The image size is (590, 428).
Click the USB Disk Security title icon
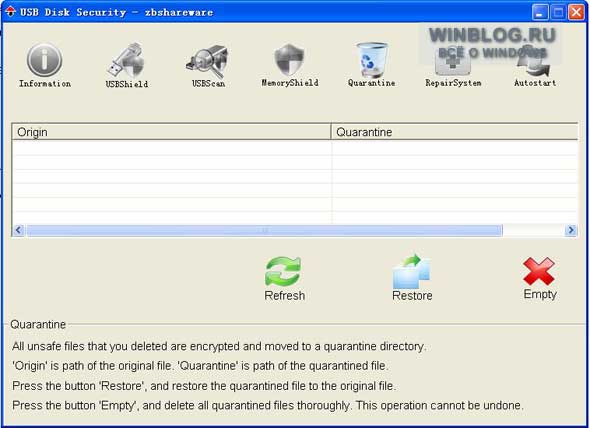click(10, 12)
